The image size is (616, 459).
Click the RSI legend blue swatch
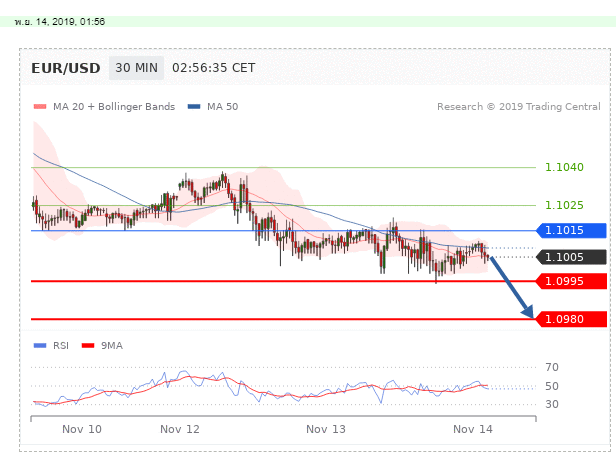40,346
